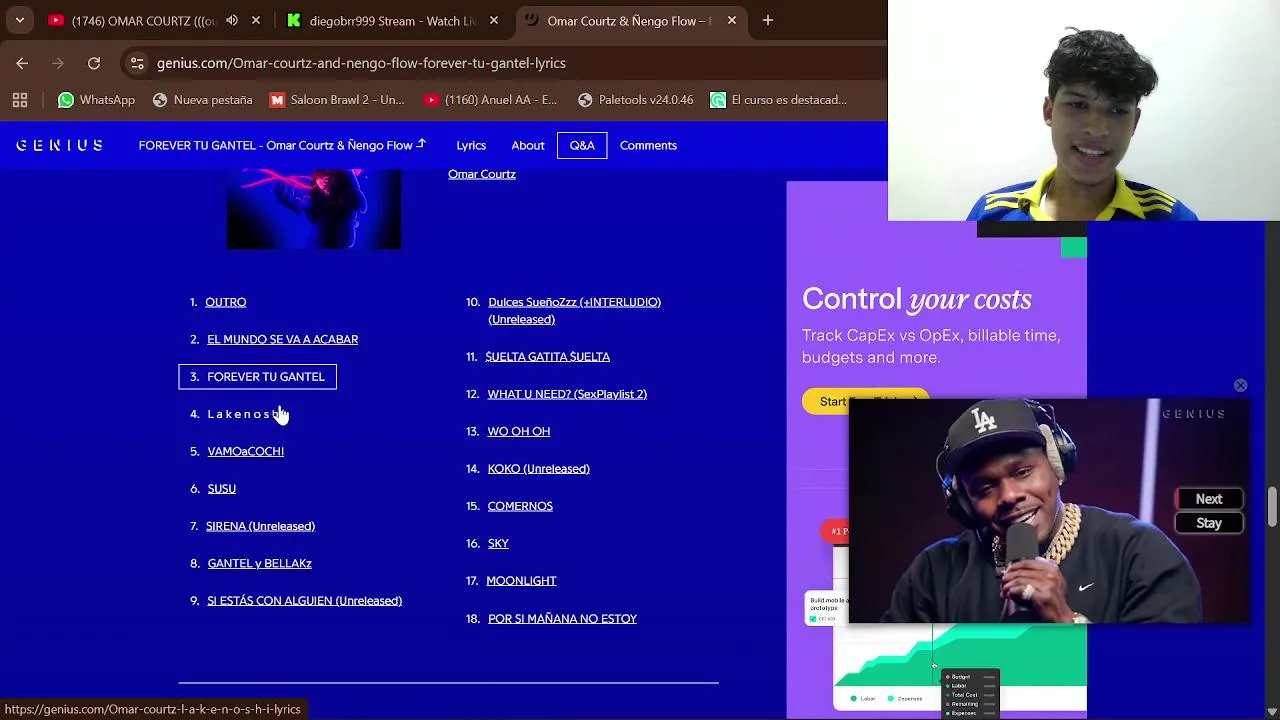Open the L a k e n o s h i track
The width and height of the screenshot is (1280, 720).
point(246,414)
